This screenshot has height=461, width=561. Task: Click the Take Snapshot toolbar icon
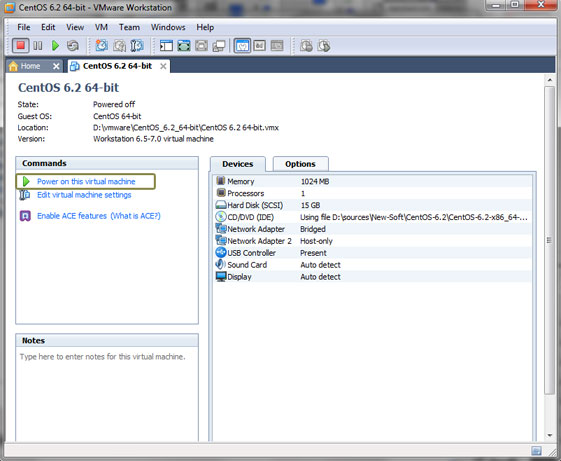102,45
